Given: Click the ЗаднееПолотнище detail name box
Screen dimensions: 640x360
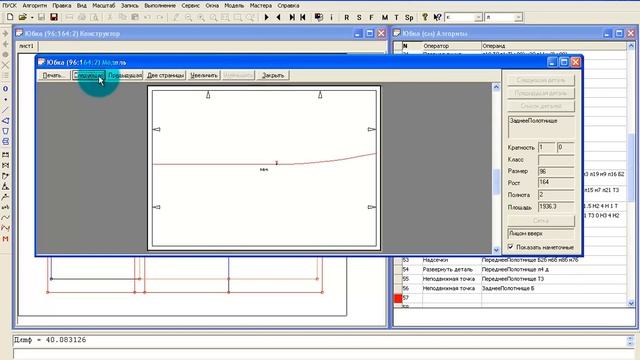Looking at the screenshot, I should click(541, 127).
